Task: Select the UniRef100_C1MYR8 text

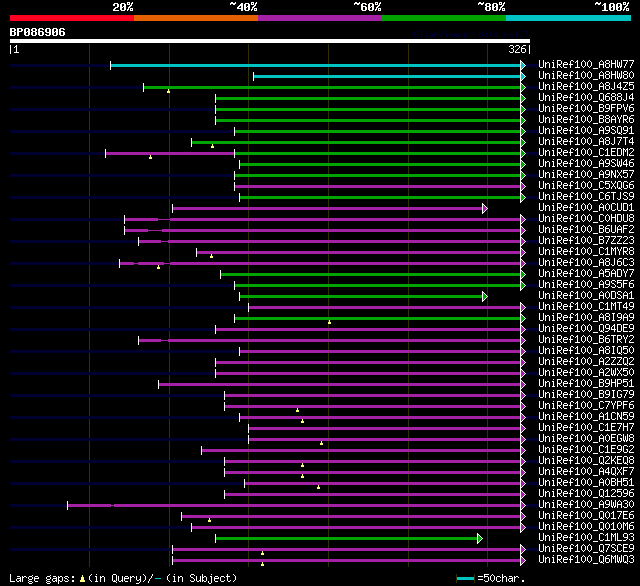Action: coord(586,252)
